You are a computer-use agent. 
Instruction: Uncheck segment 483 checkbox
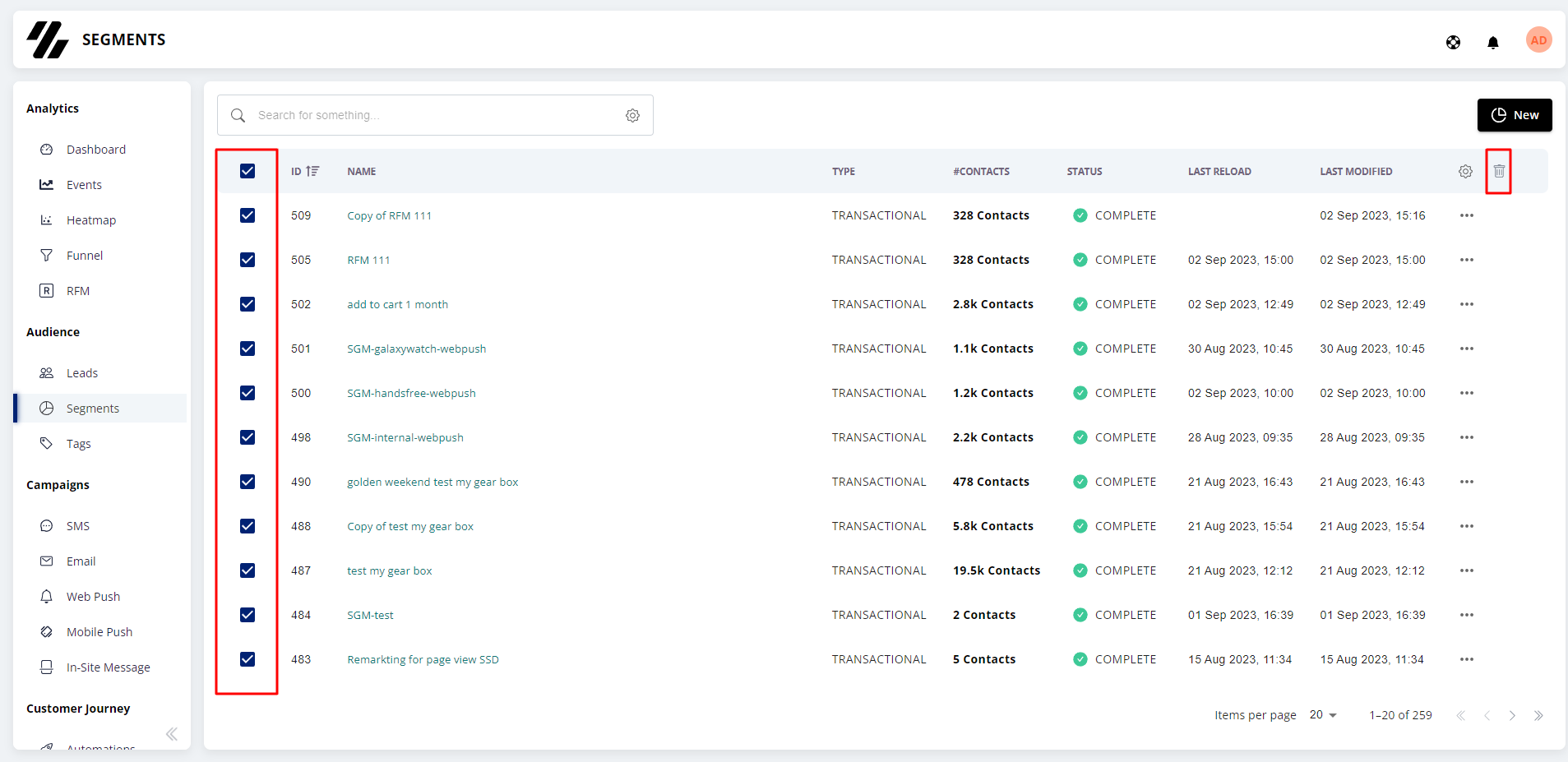click(247, 659)
